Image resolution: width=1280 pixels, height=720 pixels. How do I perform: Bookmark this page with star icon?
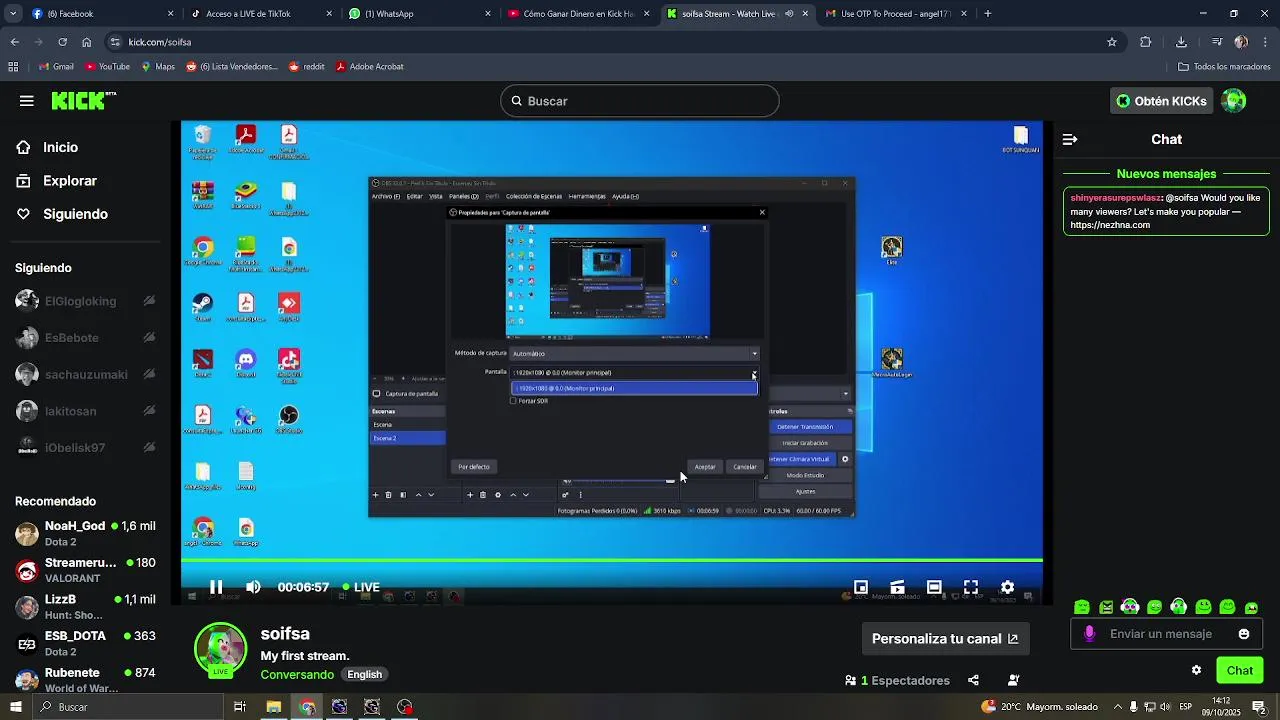point(1111,42)
